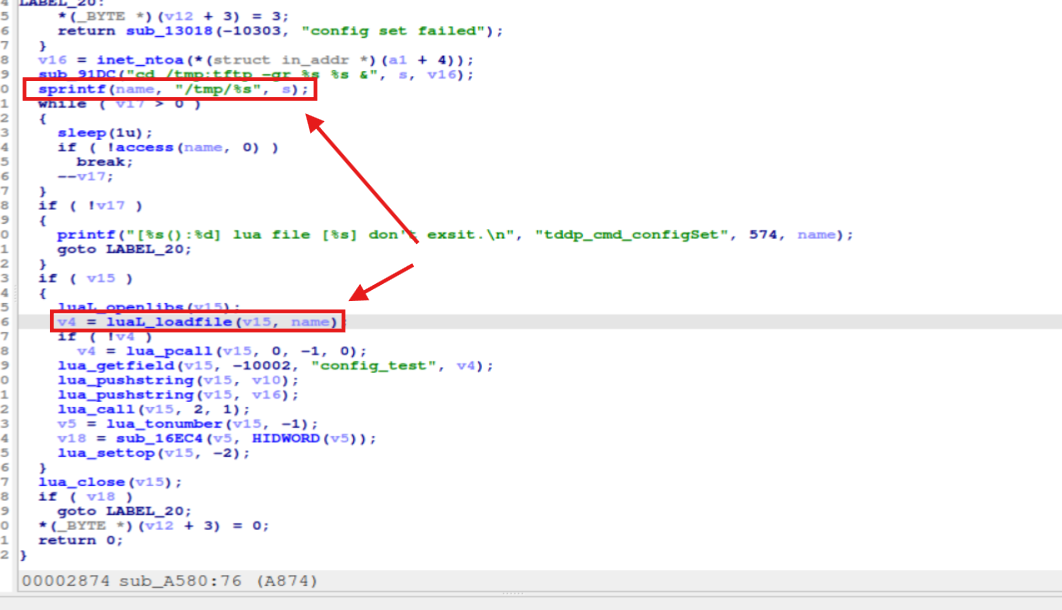This screenshot has width=1062, height=610.
Task: Click the status bar address 00002874 sub_A580:76
Action: (x=169, y=582)
